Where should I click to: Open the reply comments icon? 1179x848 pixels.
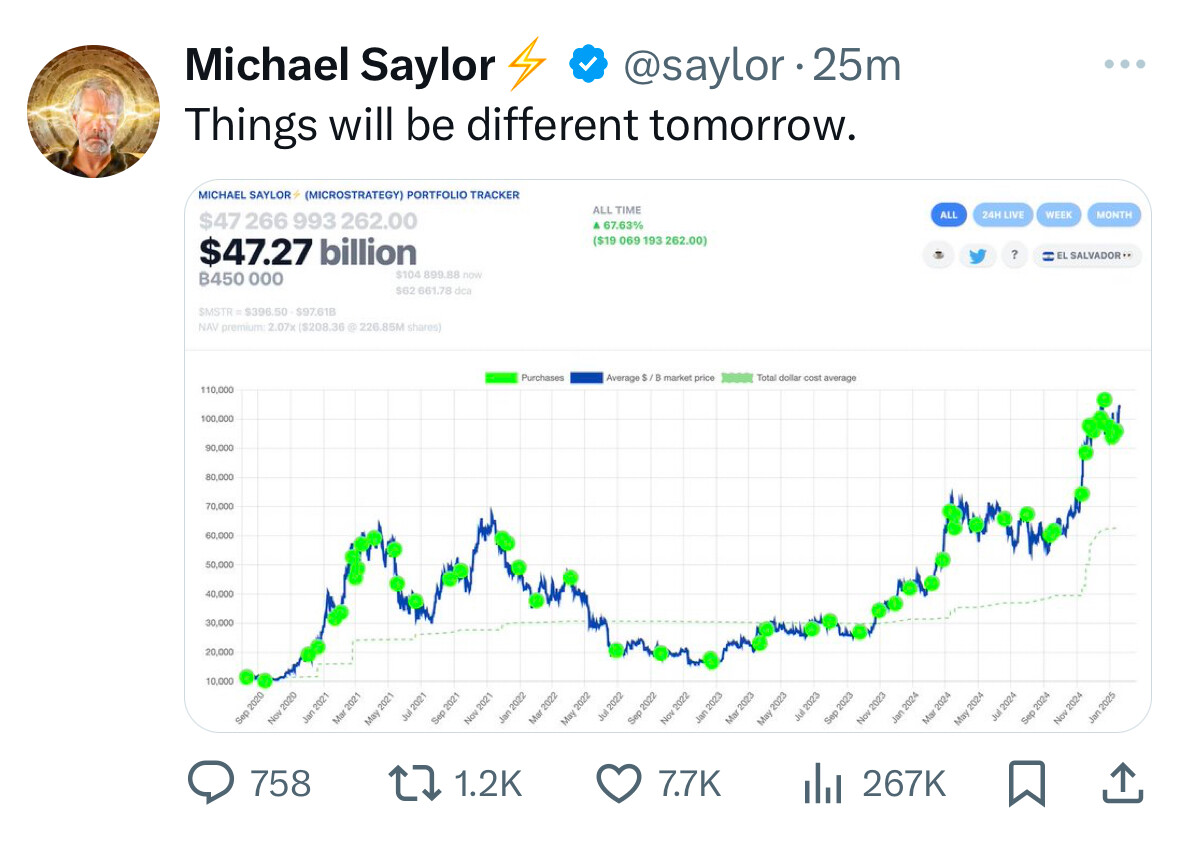tap(208, 783)
